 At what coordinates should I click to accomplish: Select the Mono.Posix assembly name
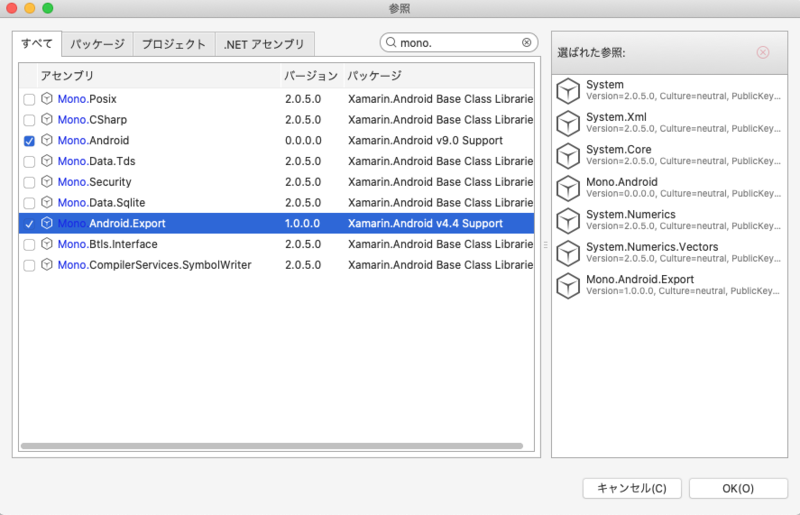click(x=87, y=99)
